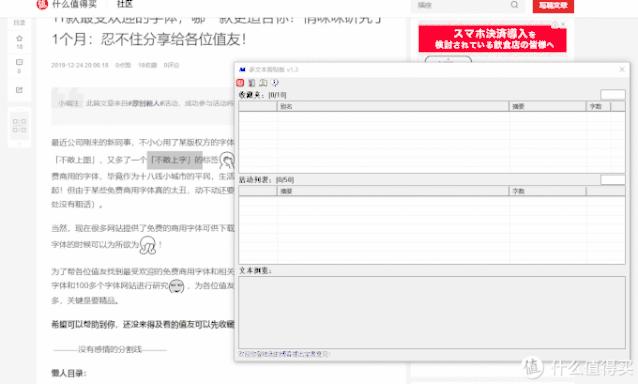This screenshot has height=384, width=638.
Task: Click the 懒人目录 heading in the article
Action: tap(68, 373)
